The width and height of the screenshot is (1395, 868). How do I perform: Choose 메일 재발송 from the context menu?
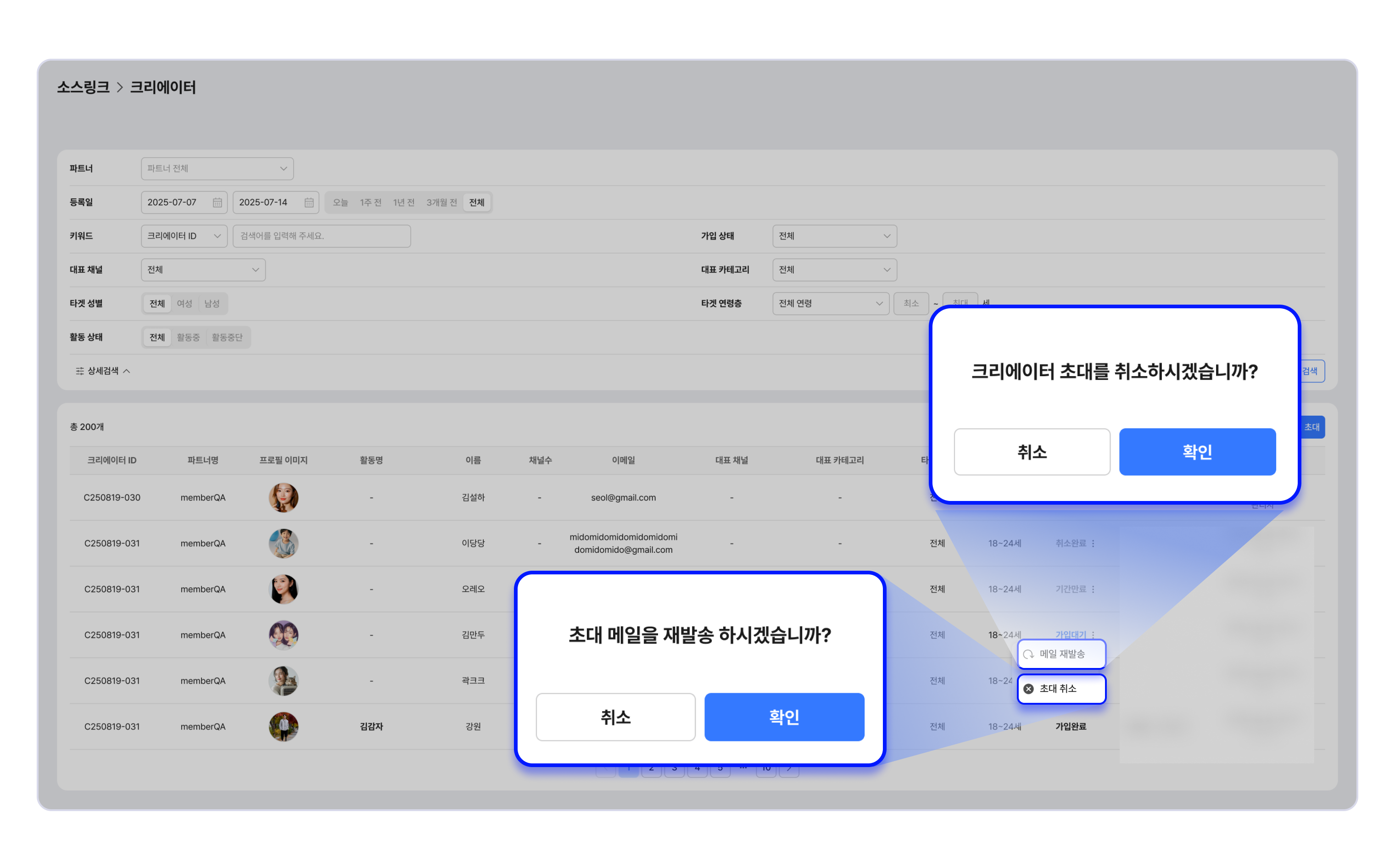(1061, 655)
